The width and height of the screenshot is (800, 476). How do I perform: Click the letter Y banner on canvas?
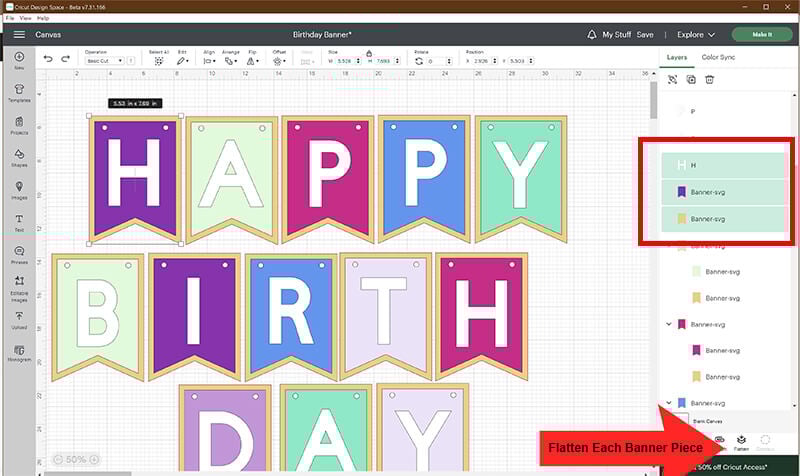521,180
